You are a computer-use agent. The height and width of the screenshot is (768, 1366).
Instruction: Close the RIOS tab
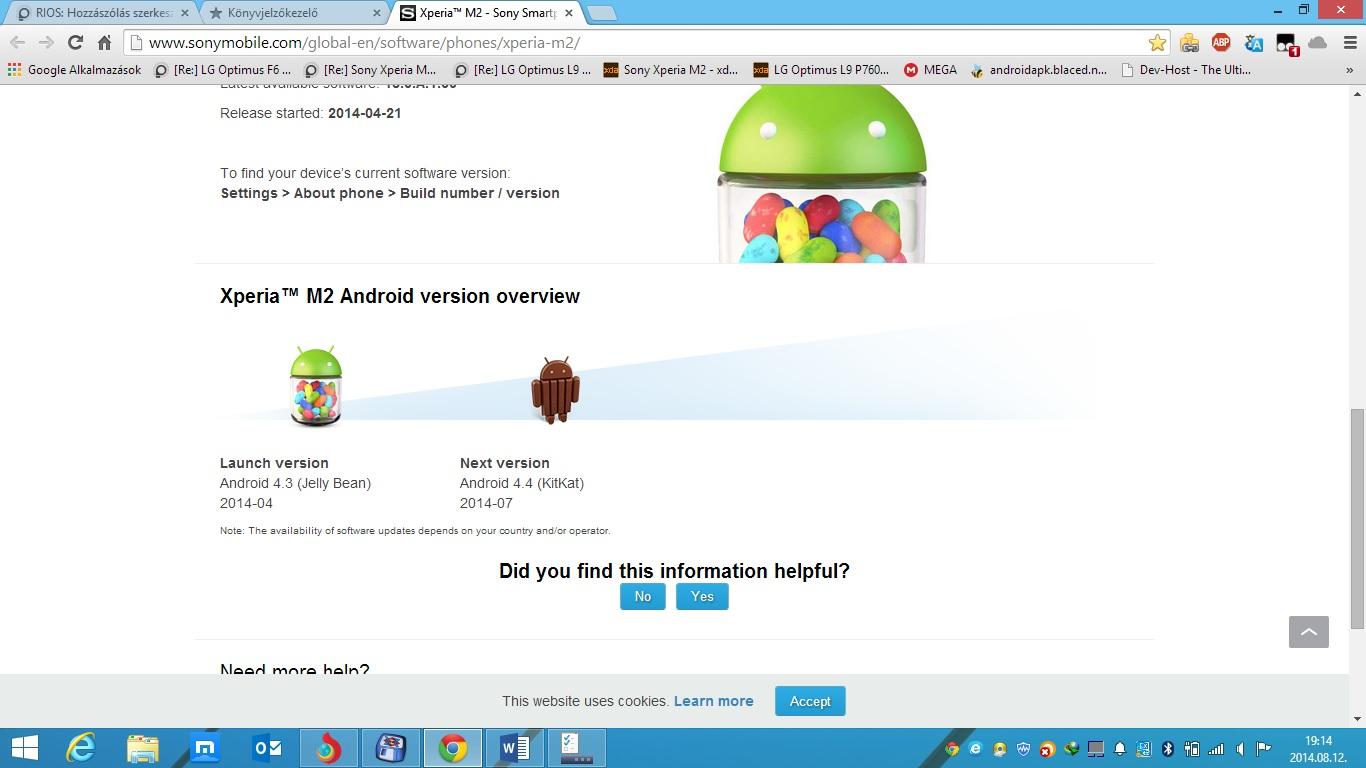tap(184, 13)
